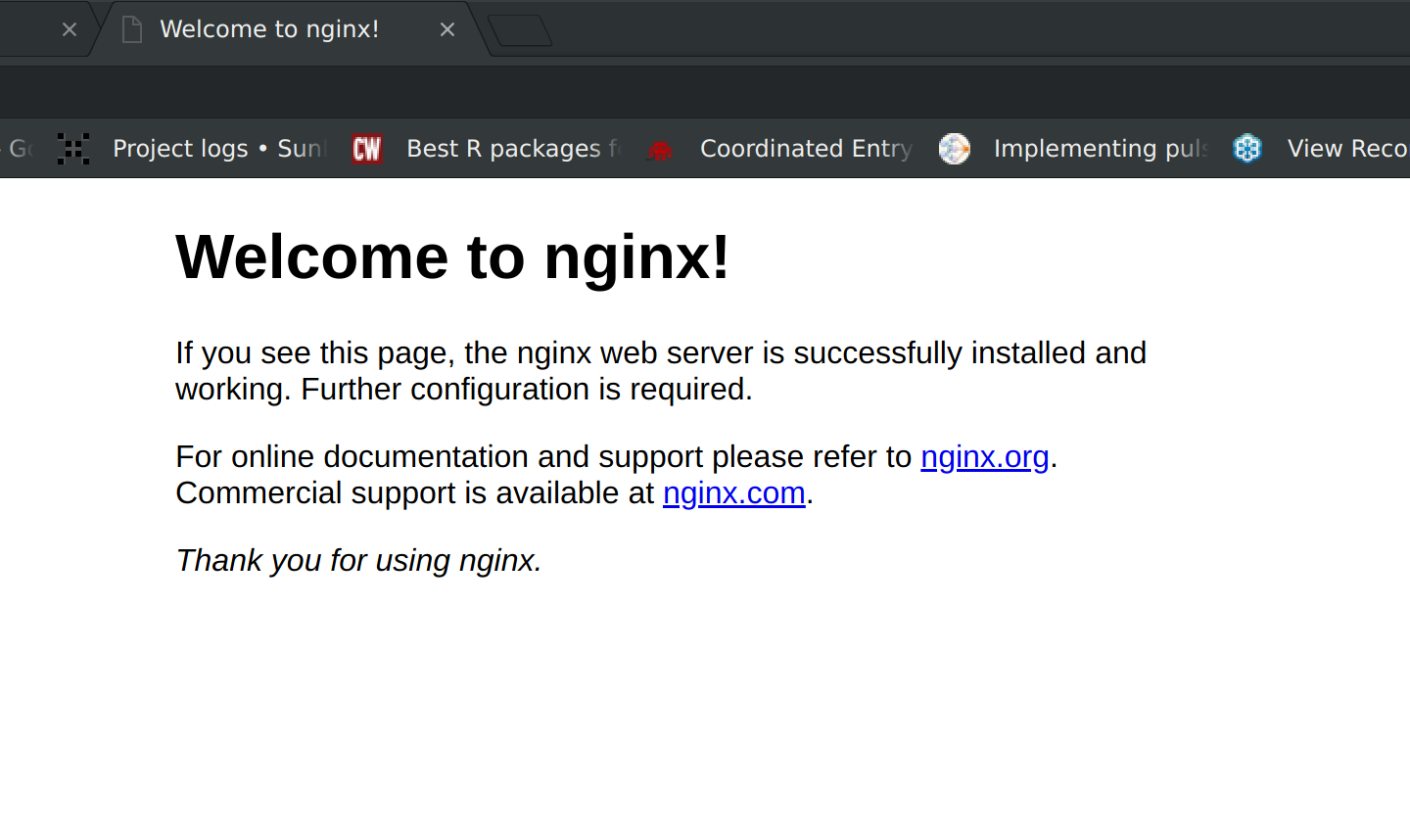
Task: Open the Project logs bookmark label
Action: pos(217,149)
